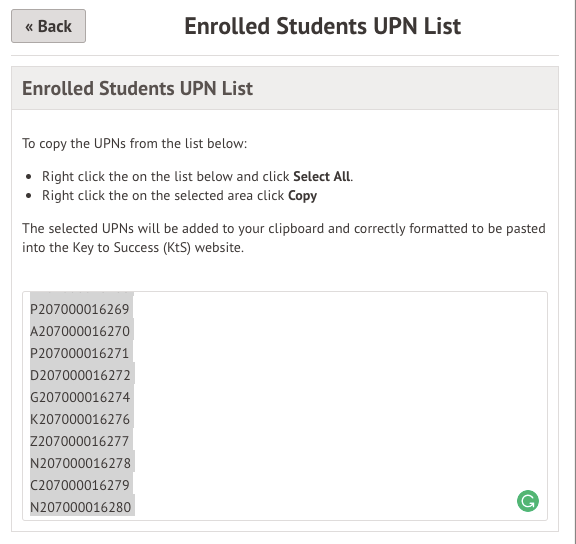Screen dimensions: 576x544
Task: Click the main page title heading
Action: pyautogui.click(x=323, y=26)
